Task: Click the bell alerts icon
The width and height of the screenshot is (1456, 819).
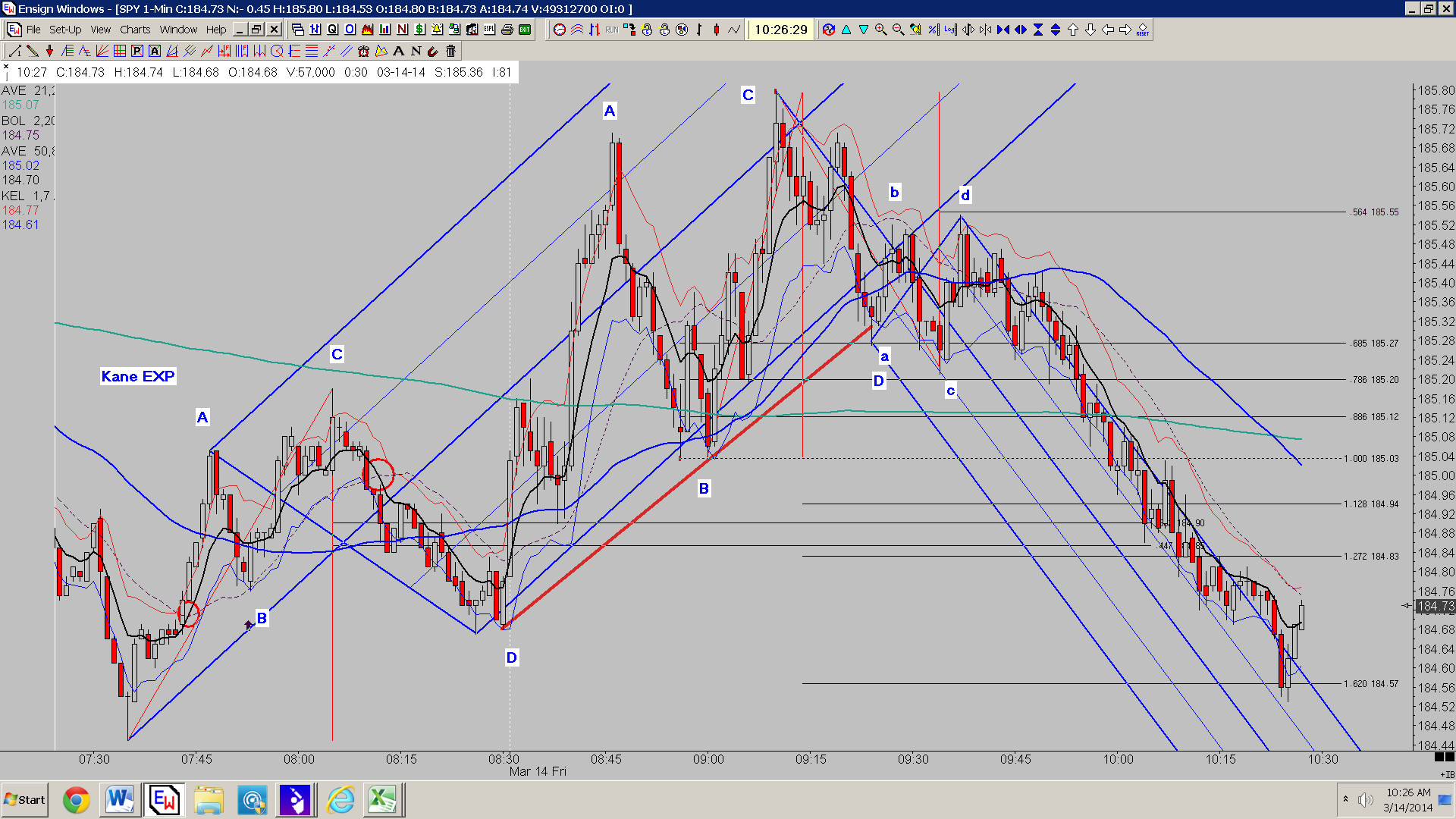Action: (437, 30)
